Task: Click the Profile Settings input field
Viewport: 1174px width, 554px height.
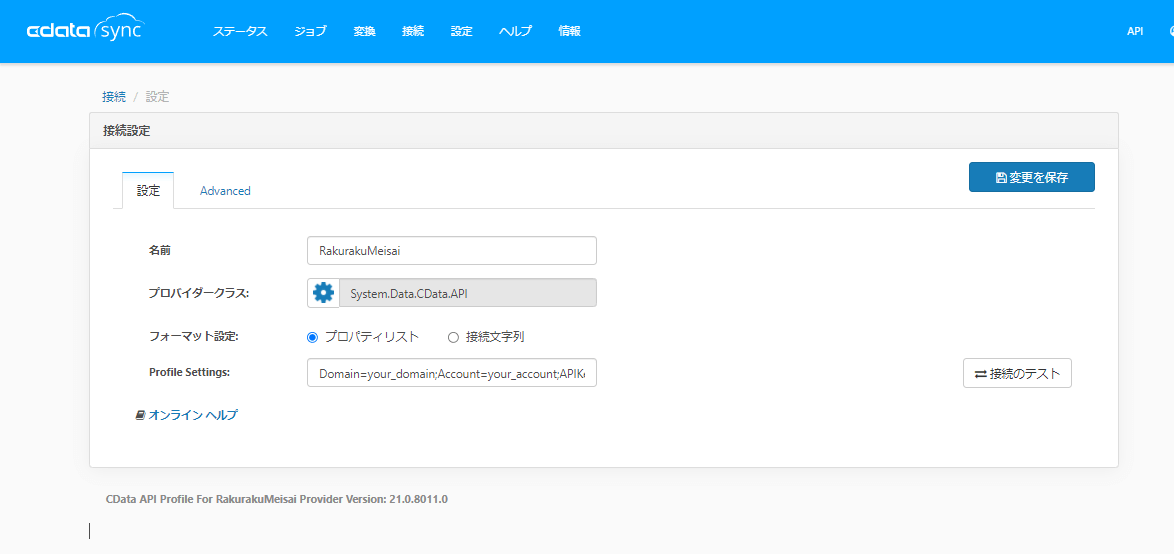Action: click(451, 372)
